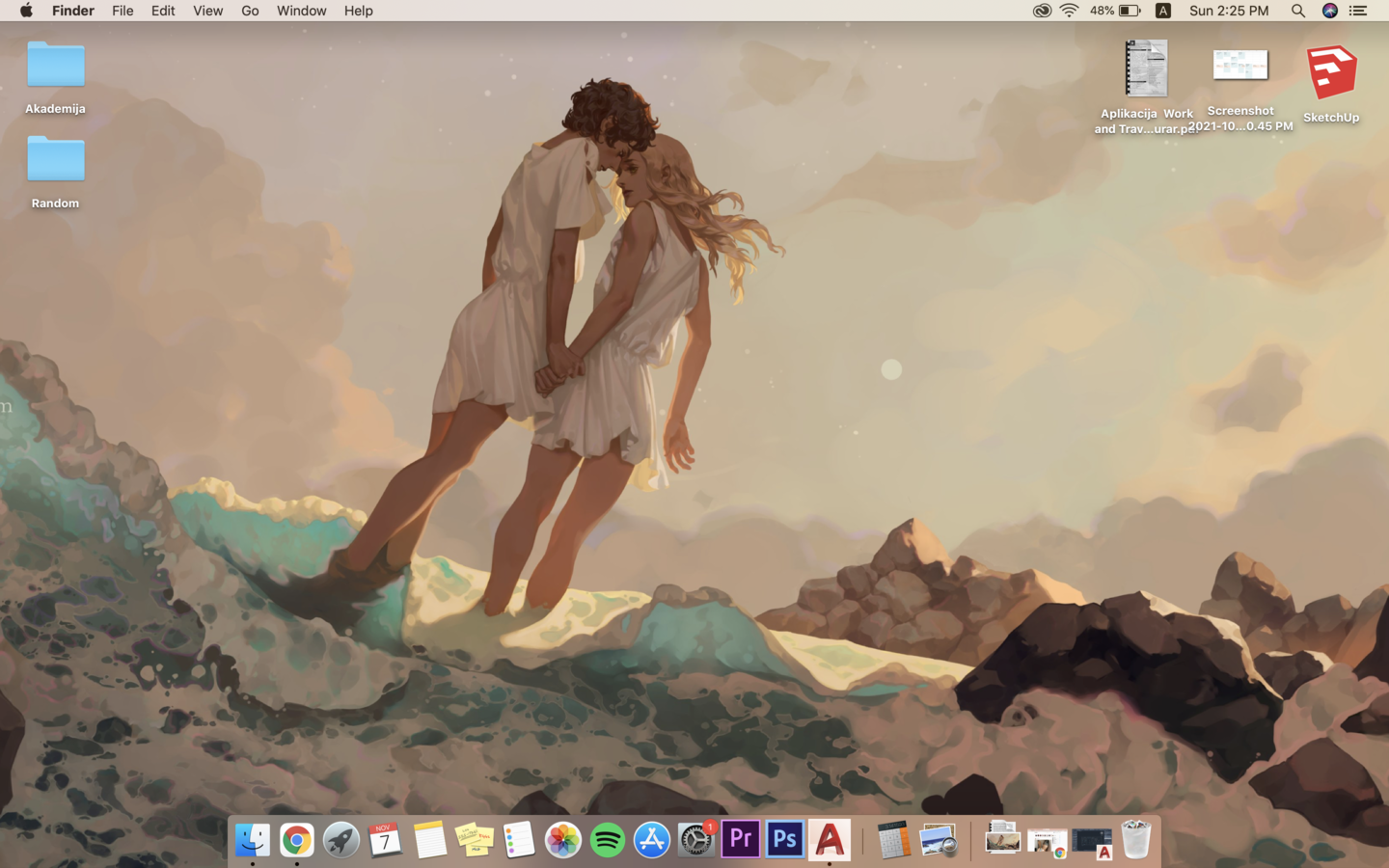Launch Google Chrome from the Dock

[x=297, y=840]
